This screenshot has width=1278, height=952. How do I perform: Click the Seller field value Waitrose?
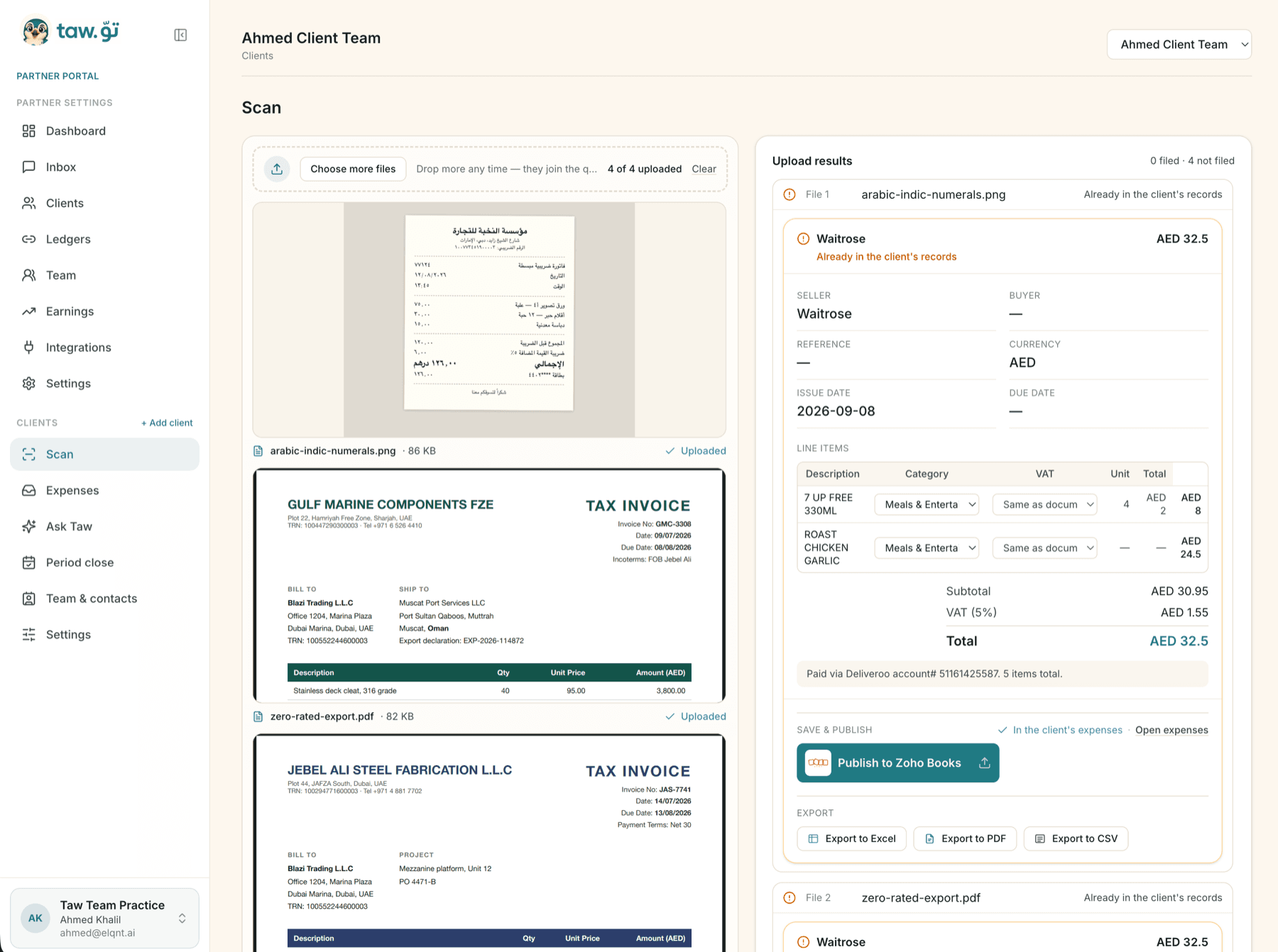[824, 314]
